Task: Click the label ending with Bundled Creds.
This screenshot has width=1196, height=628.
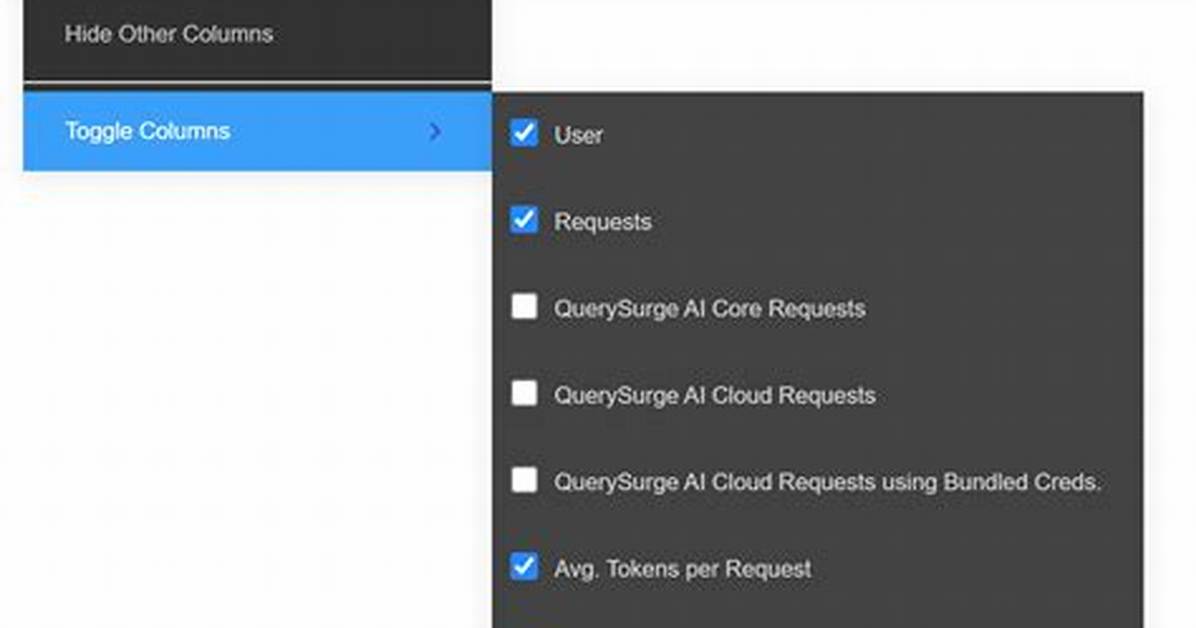Action: 828,482
